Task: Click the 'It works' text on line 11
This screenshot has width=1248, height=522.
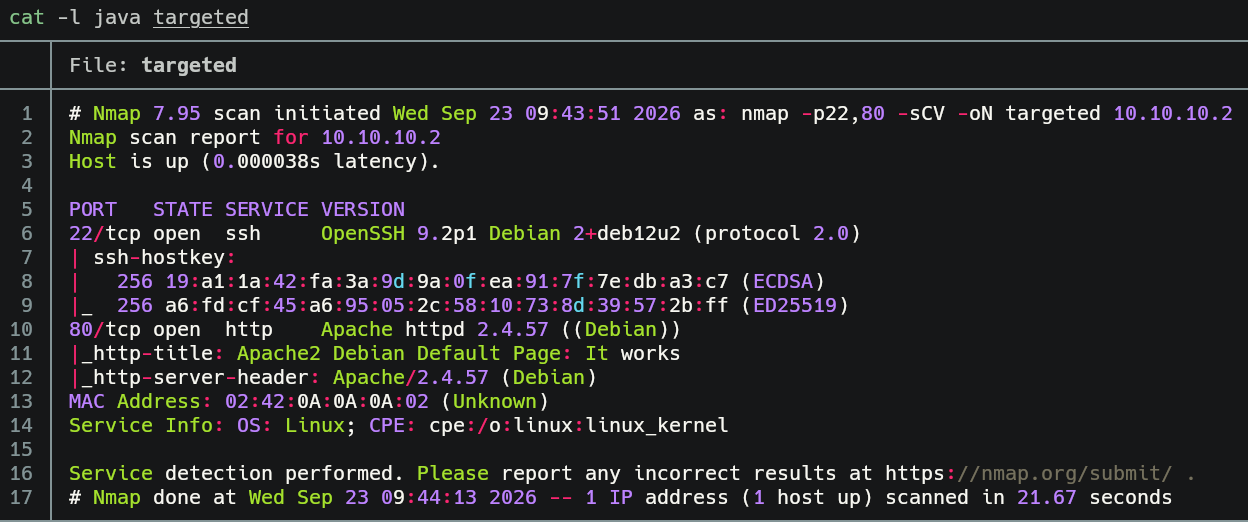Action: click(633, 353)
